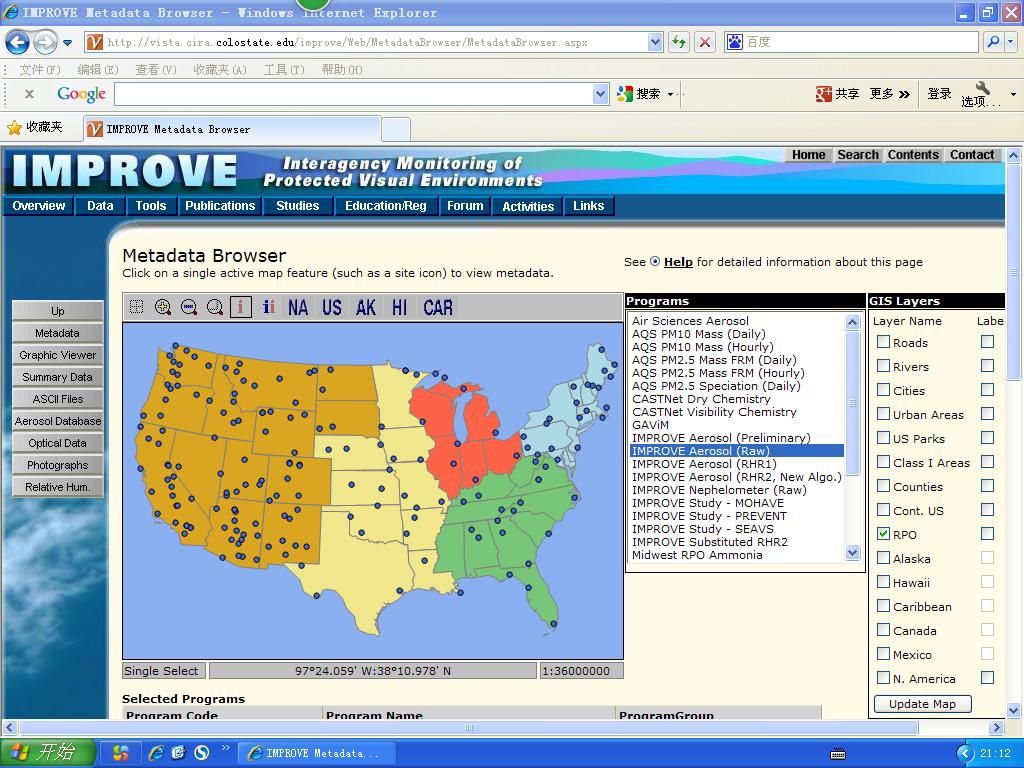Click the browser refresh icon
The image size is (1024, 768).
click(x=679, y=42)
